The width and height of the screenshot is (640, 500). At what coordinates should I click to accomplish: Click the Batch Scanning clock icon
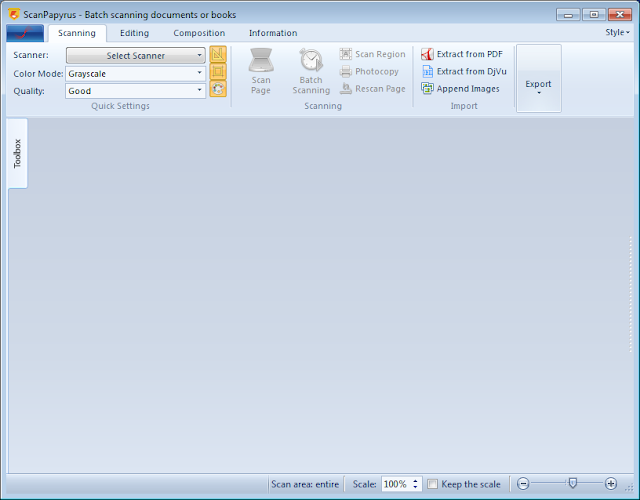click(311, 60)
